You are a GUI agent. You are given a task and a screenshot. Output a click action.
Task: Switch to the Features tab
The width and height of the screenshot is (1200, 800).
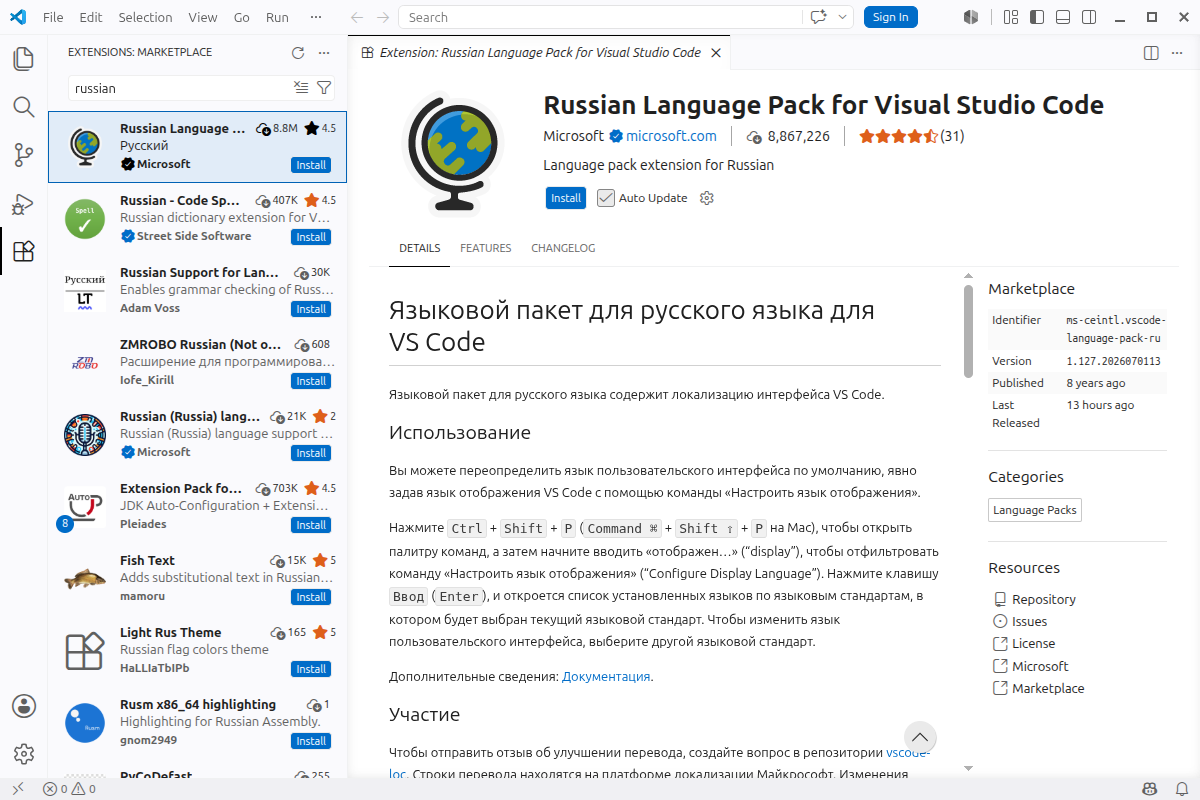[485, 248]
